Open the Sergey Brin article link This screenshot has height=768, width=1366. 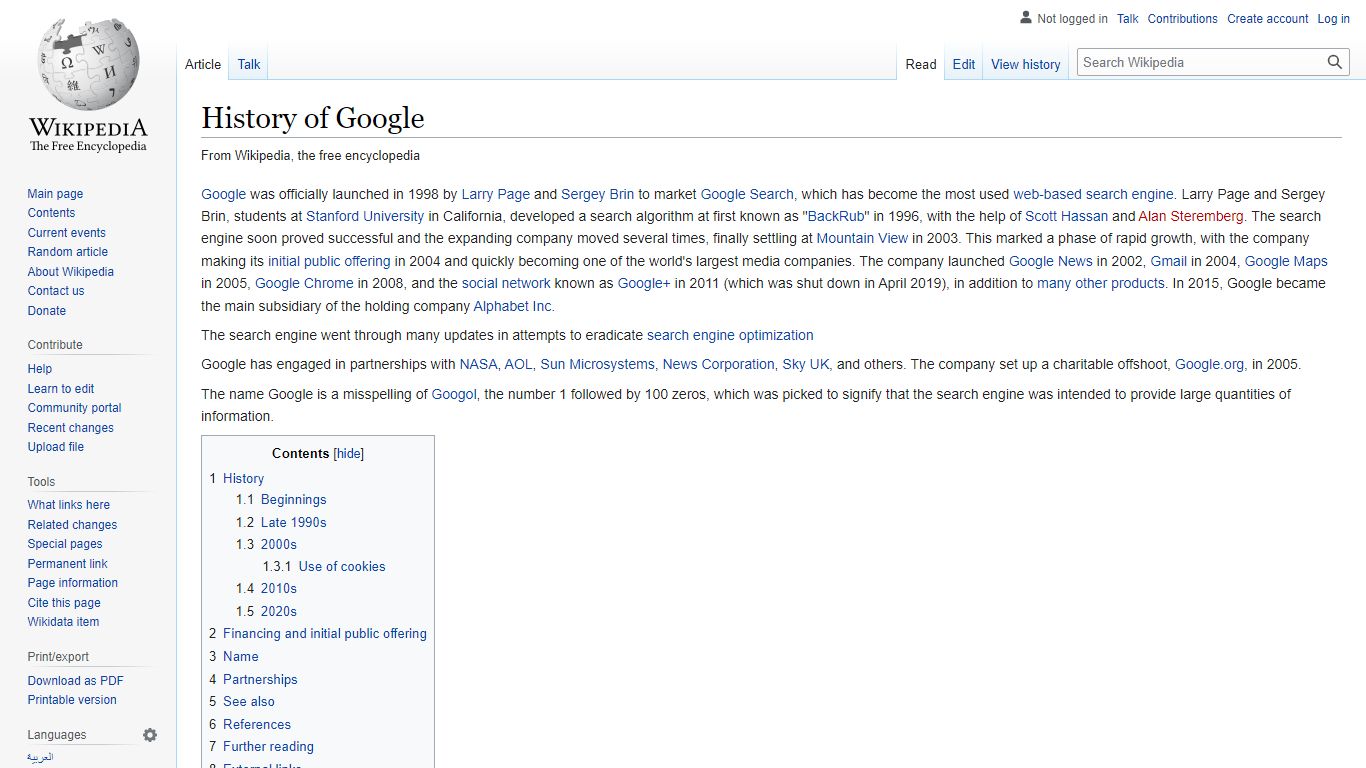(x=598, y=194)
